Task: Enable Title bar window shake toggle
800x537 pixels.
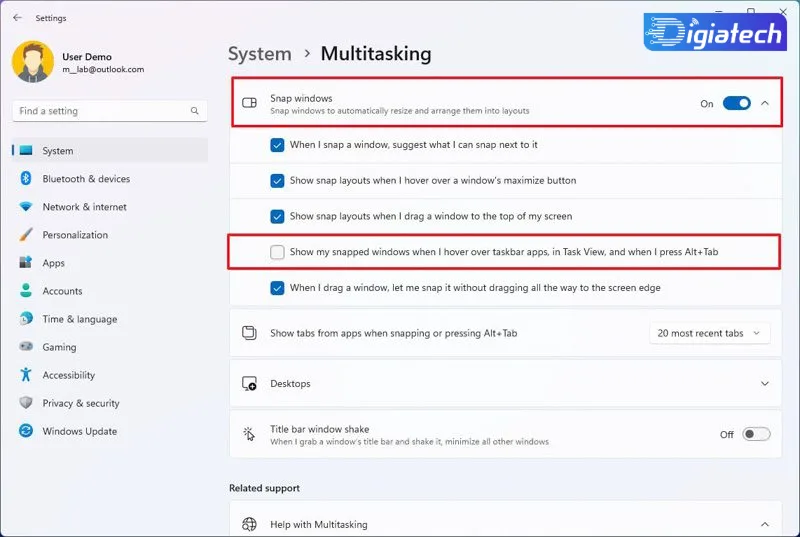Action: point(756,434)
